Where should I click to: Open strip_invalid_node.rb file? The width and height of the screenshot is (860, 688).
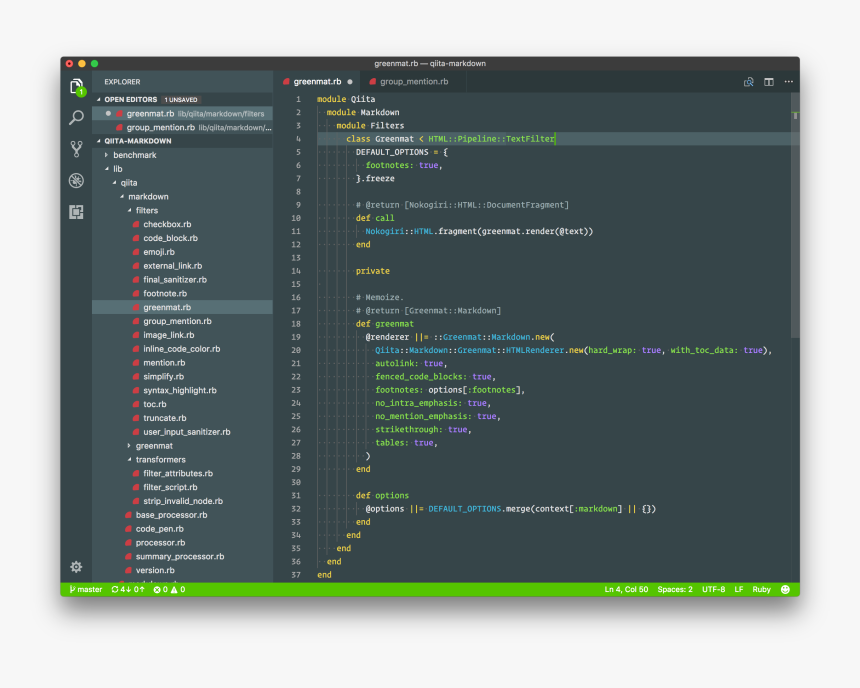tap(183, 501)
